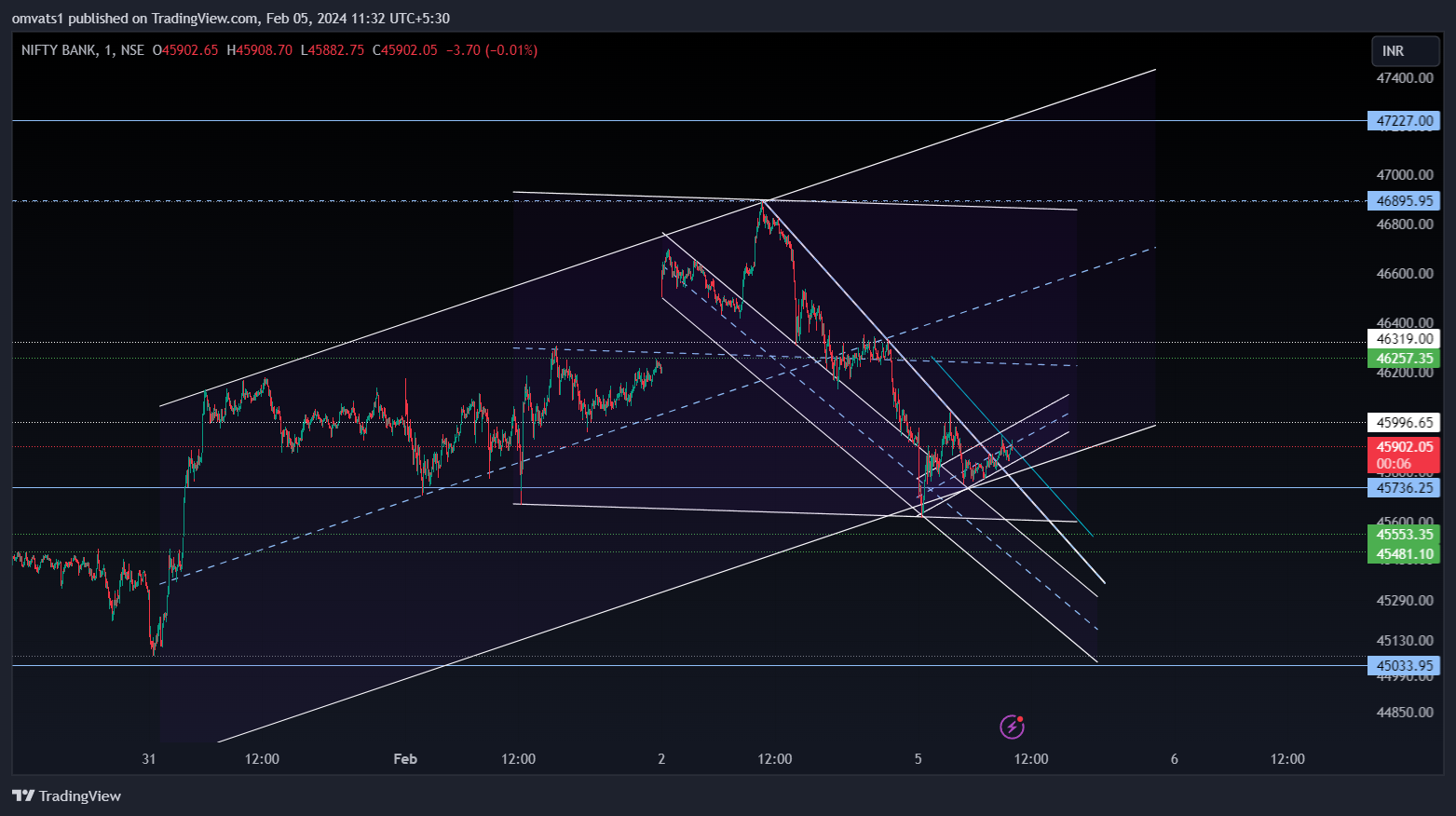This screenshot has height=816, width=1456.
Task: Click the omvats1 published header text
Action: [231, 19]
